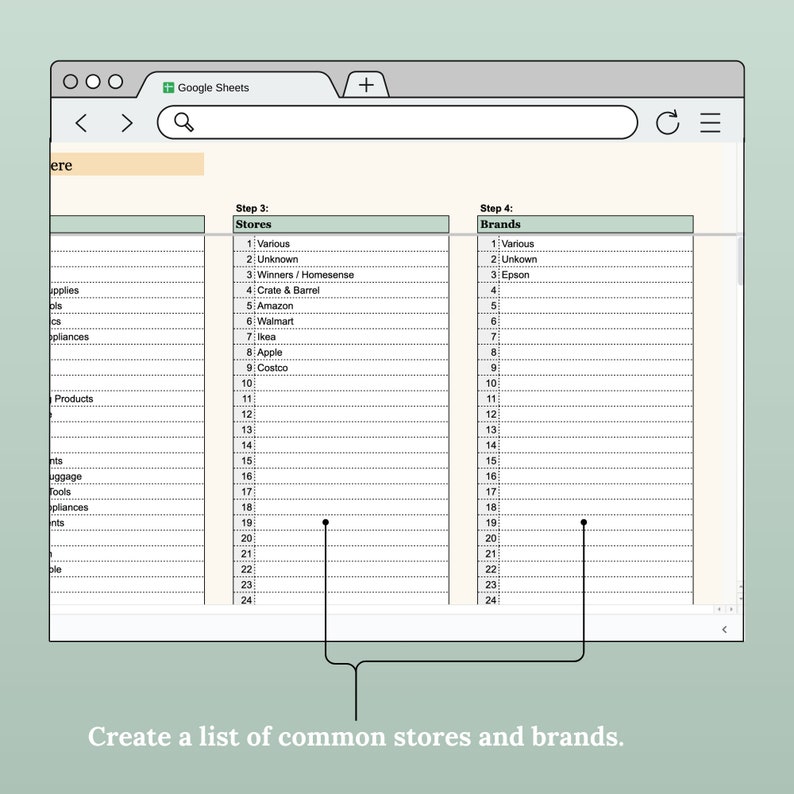
Task: Click the reload page icon
Action: (x=667, y=123)
